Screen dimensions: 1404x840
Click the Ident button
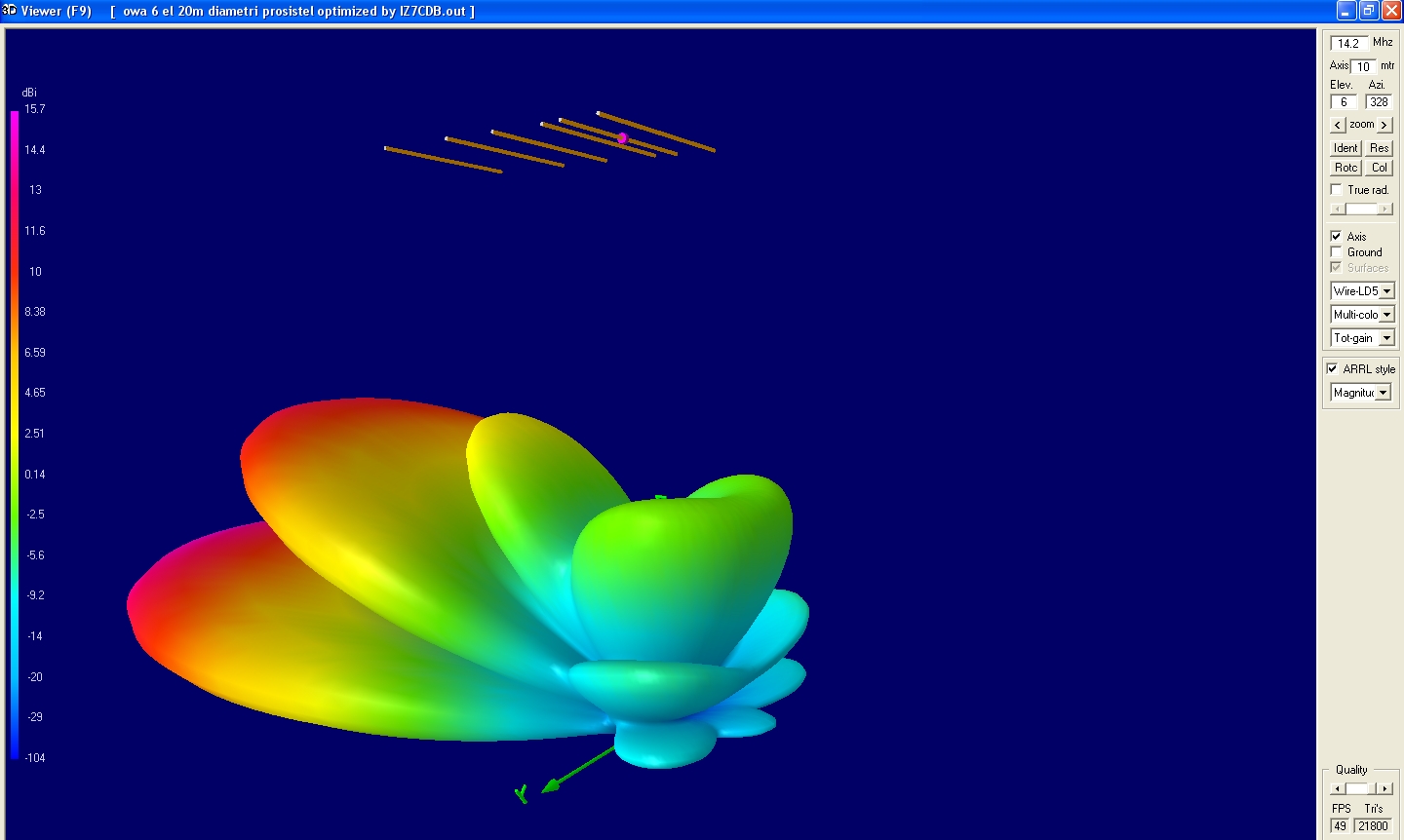click(x=1346, y=148)
